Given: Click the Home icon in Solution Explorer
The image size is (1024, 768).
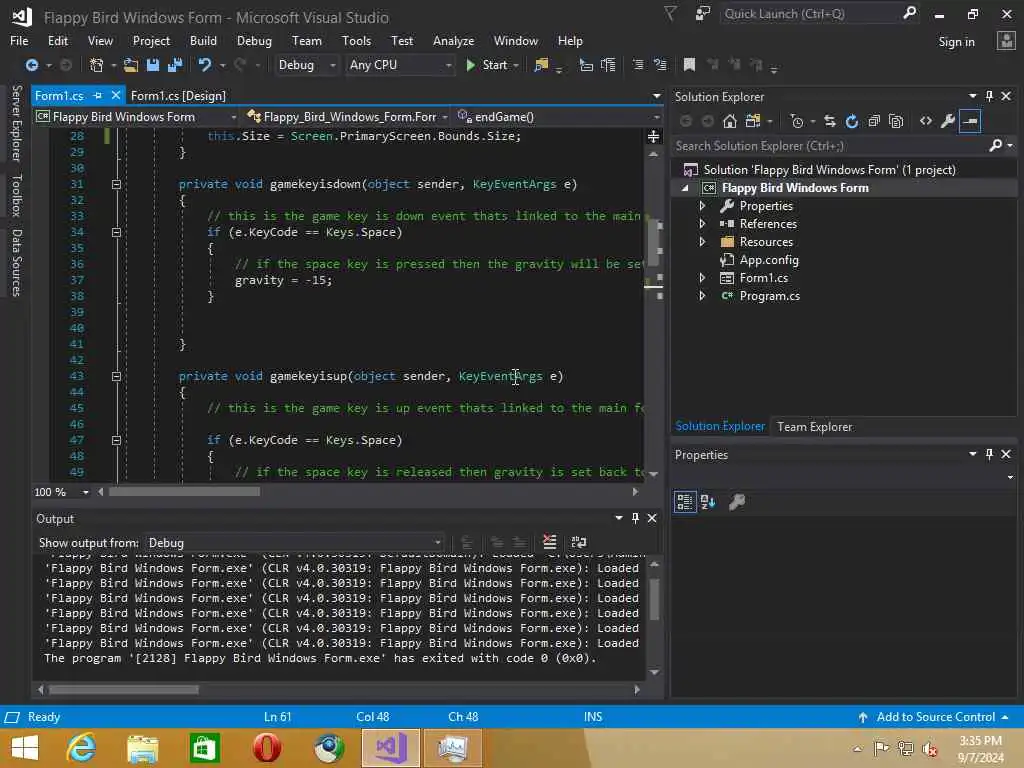Looking at the screenshot, I should tap(730, 121).
